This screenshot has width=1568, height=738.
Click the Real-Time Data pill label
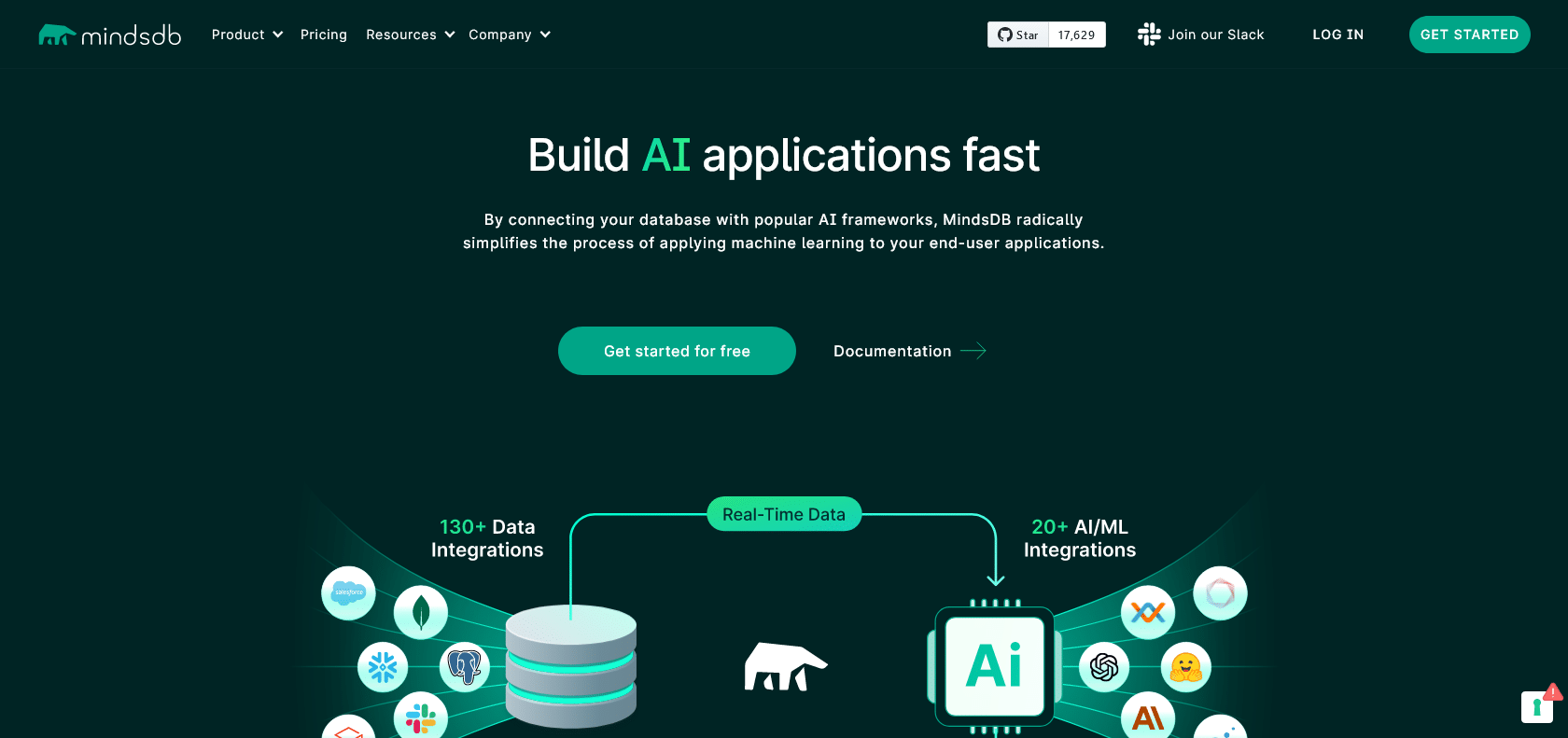784,514
